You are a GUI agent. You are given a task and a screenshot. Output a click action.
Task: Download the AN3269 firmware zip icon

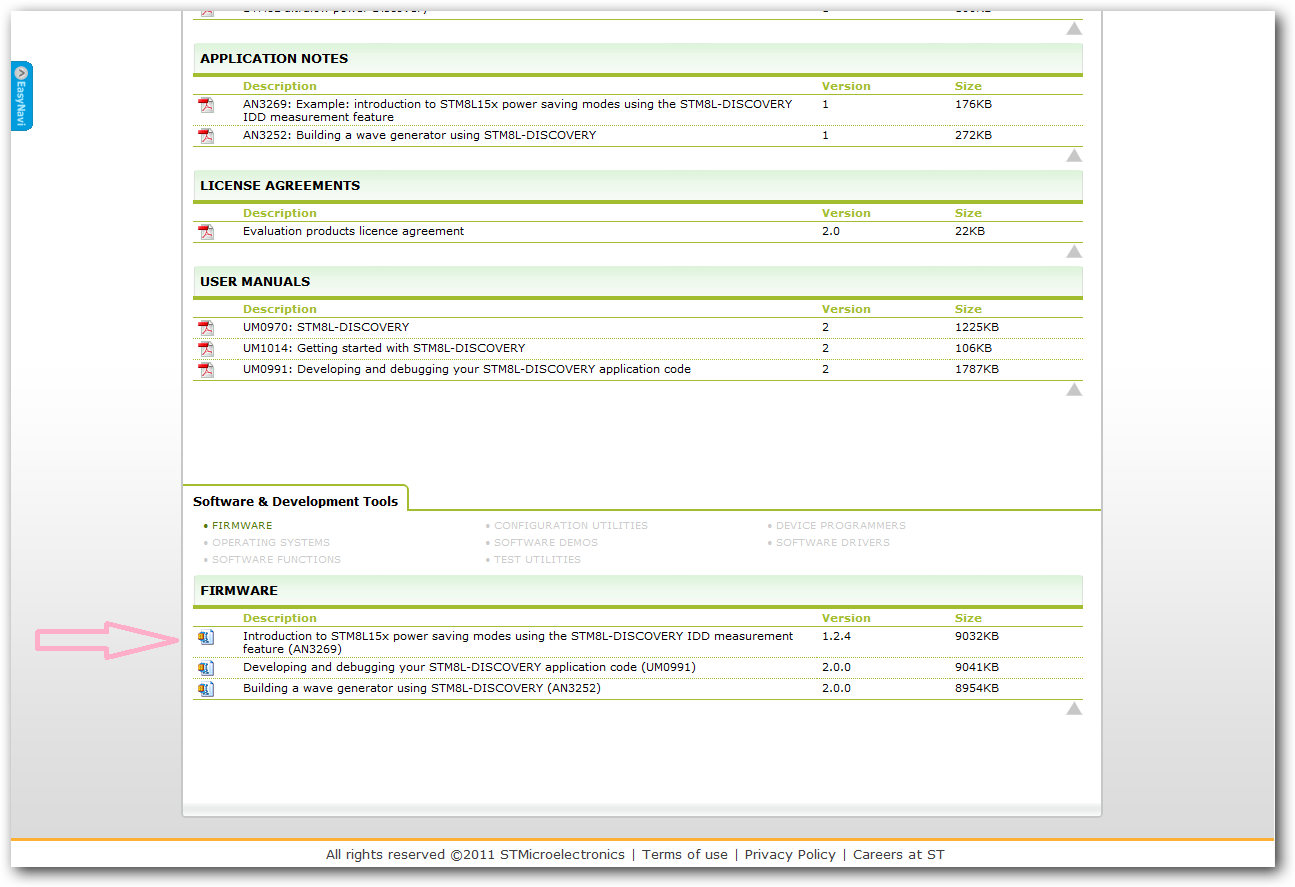point(206,637)
